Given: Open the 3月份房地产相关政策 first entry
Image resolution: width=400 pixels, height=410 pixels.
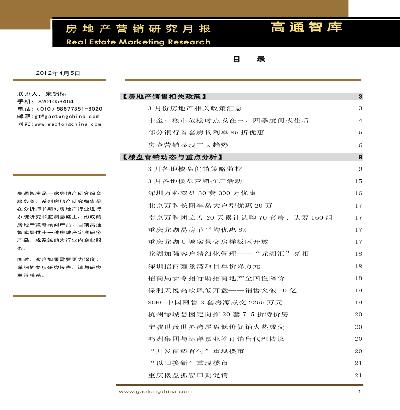Looking at the screenshot, I should coord(195,108).
